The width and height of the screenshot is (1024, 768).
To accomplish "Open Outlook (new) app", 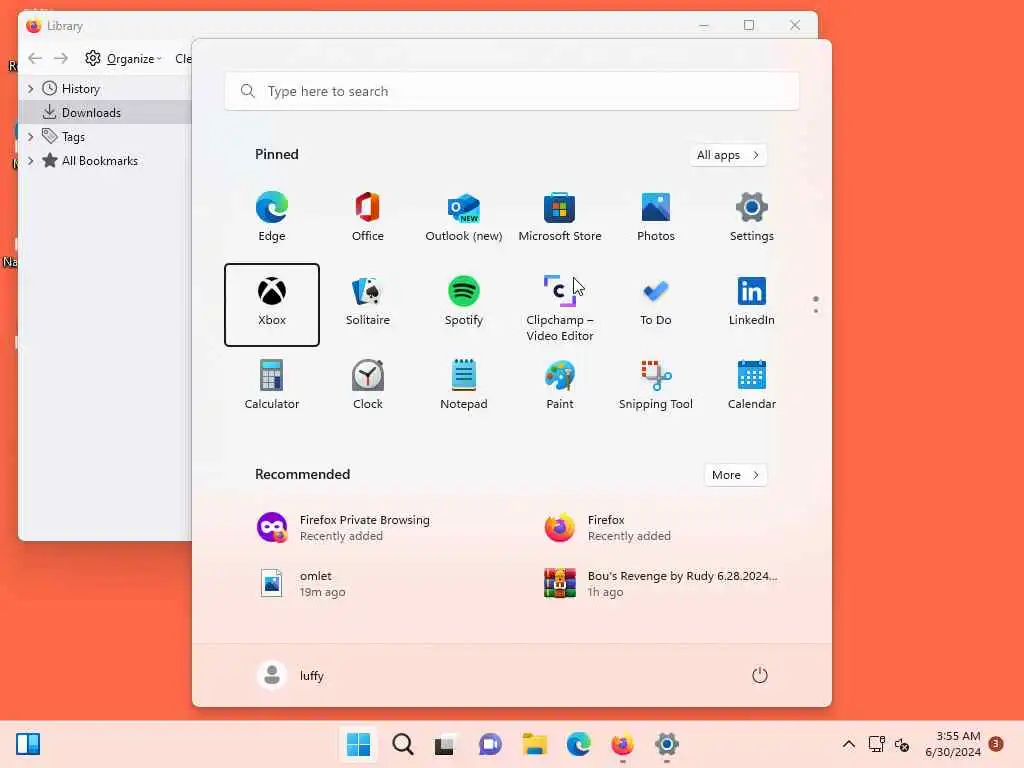I will (464, 217).
